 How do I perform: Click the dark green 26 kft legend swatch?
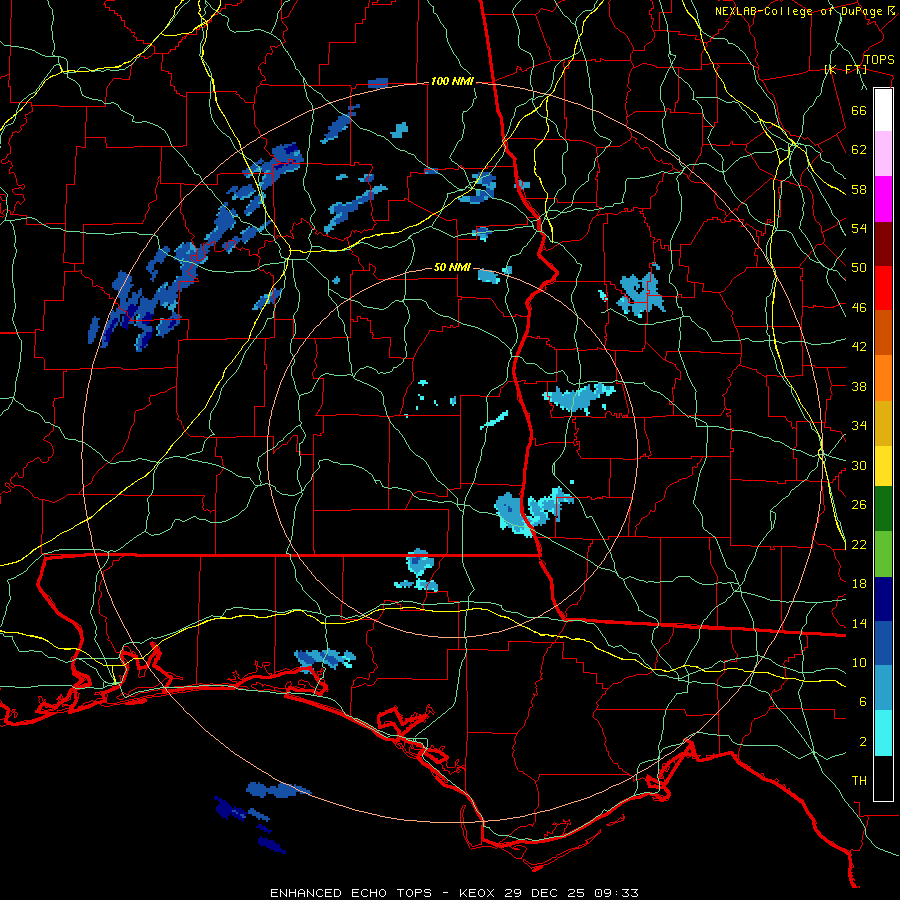883,509
